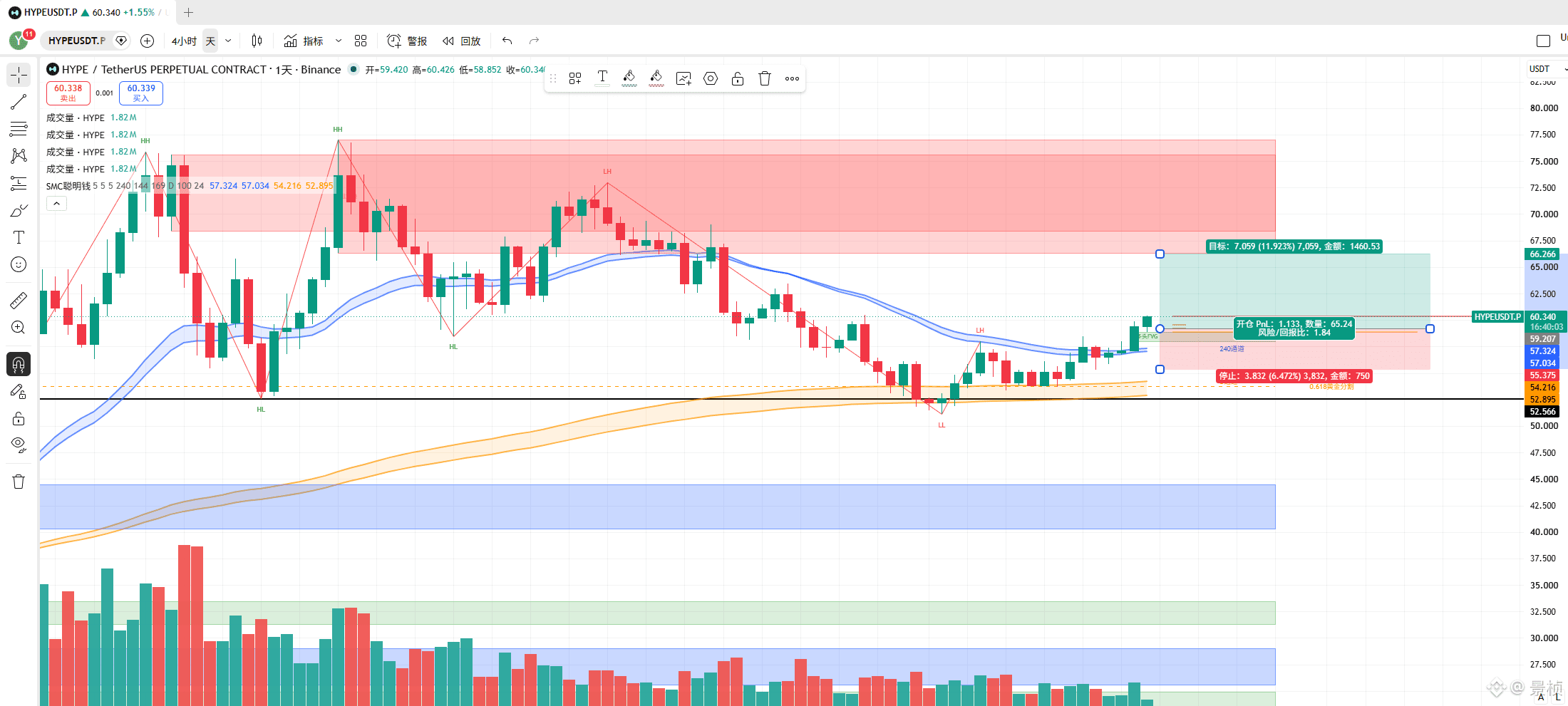Screen dimensions: 1568x706
Task: Click the 52.566 black price label
Action: tap(1543, 412)
